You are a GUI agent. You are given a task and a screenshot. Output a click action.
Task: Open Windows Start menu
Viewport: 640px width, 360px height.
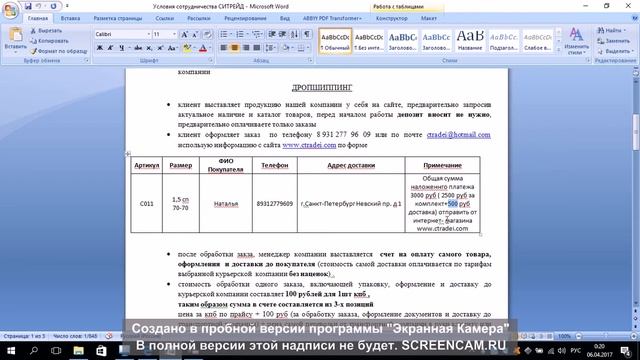tap(11, 351)
